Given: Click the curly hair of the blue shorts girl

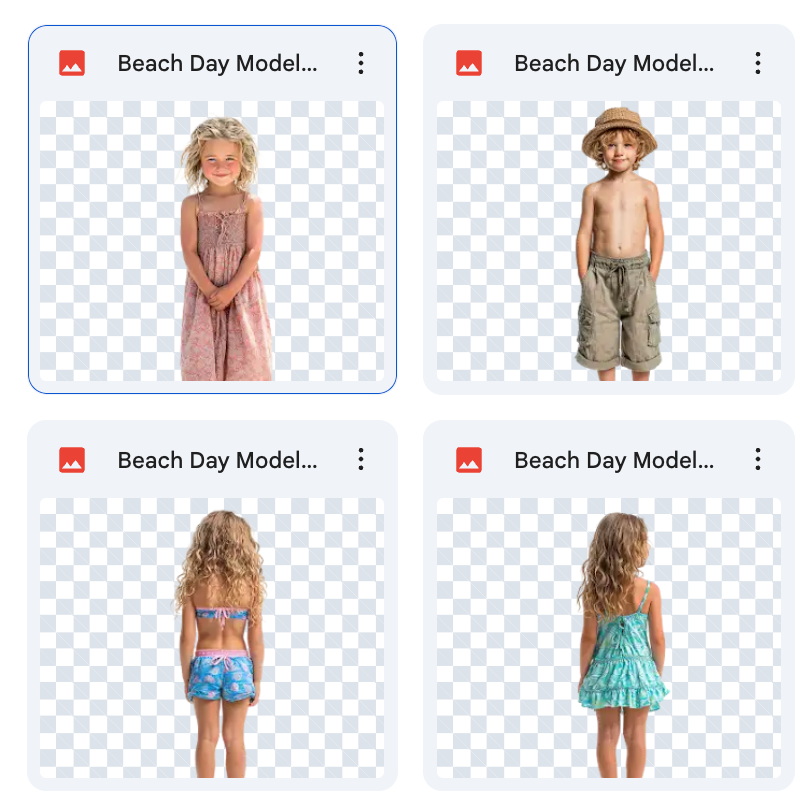Looking at the screenshot, I should pos(221,558).
